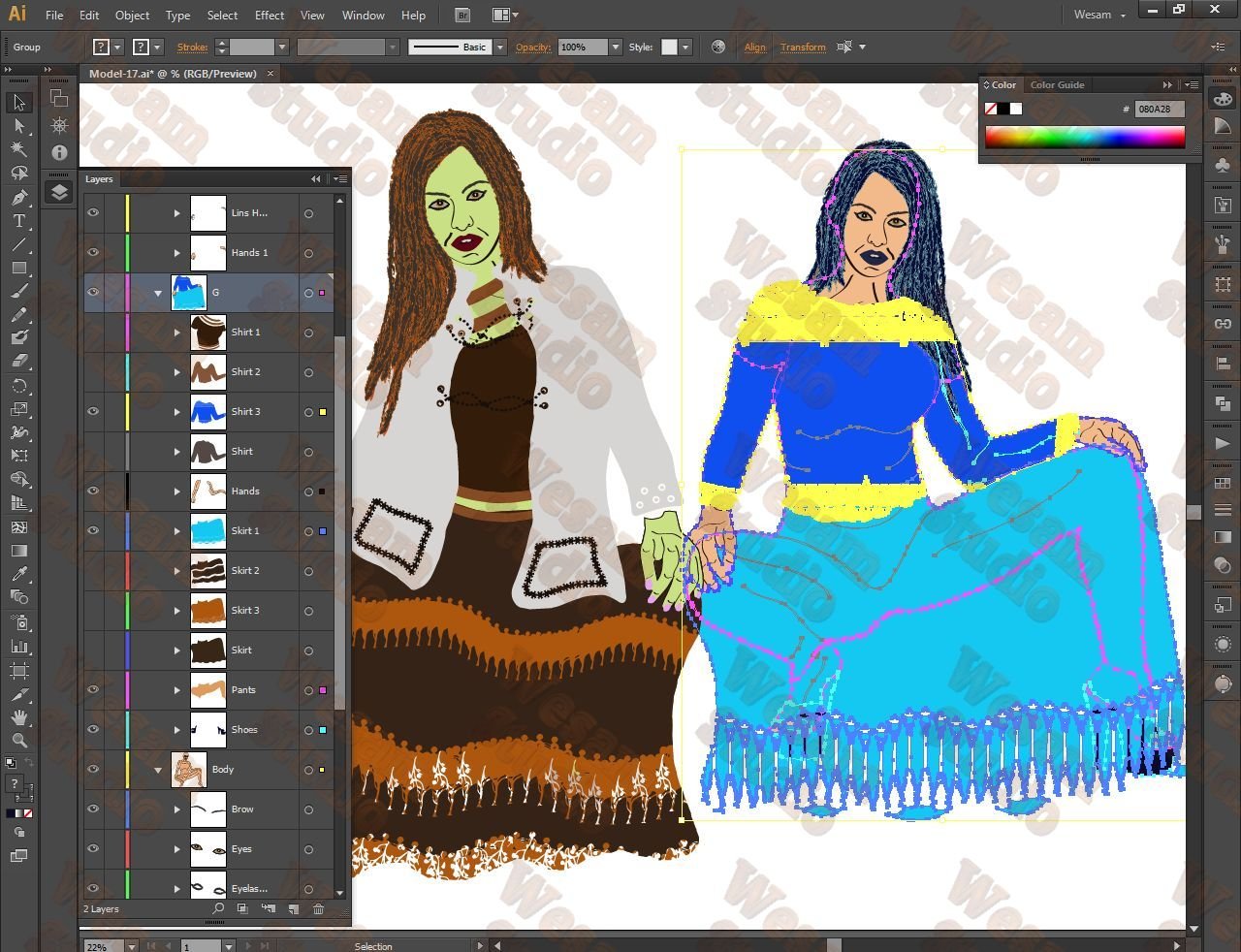
Task: Click the Delete Selection trash icon in Layers
Action: (318, 909)
